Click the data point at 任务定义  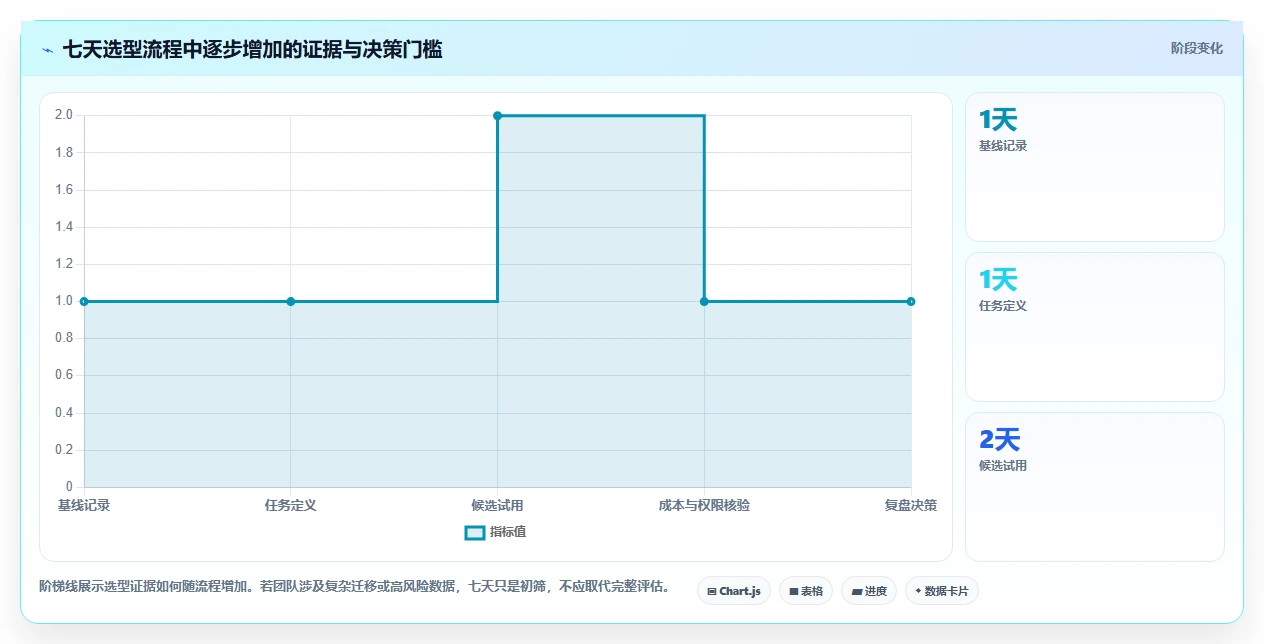click(x=291, y=301)
